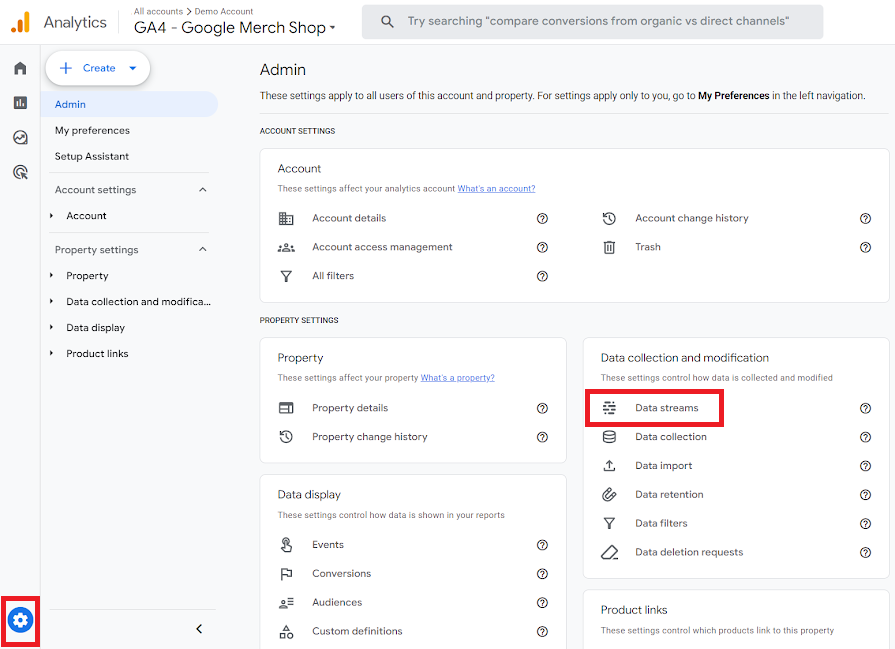Image resolution: width=895 pixels, height=649 pixels.
Task: Click All accounts in the breadcrumb
Action: (158, 11)
